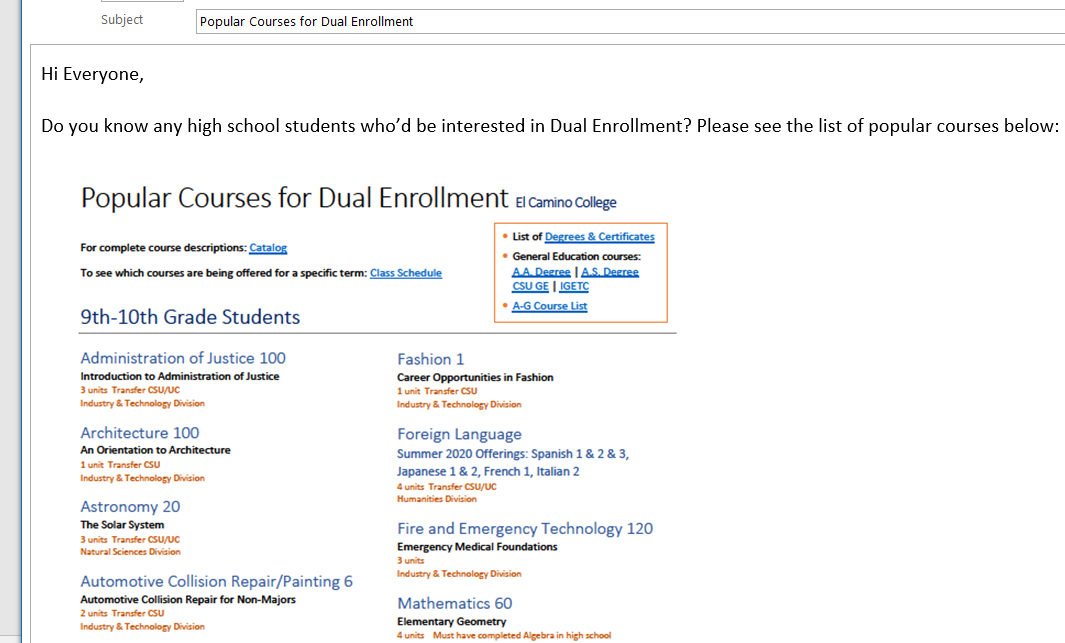The width and height of the screenshot is (1065, 643).
Task: Open the Degrees & Certificates link
Action: pyautogui.click(x=600, y=236)
